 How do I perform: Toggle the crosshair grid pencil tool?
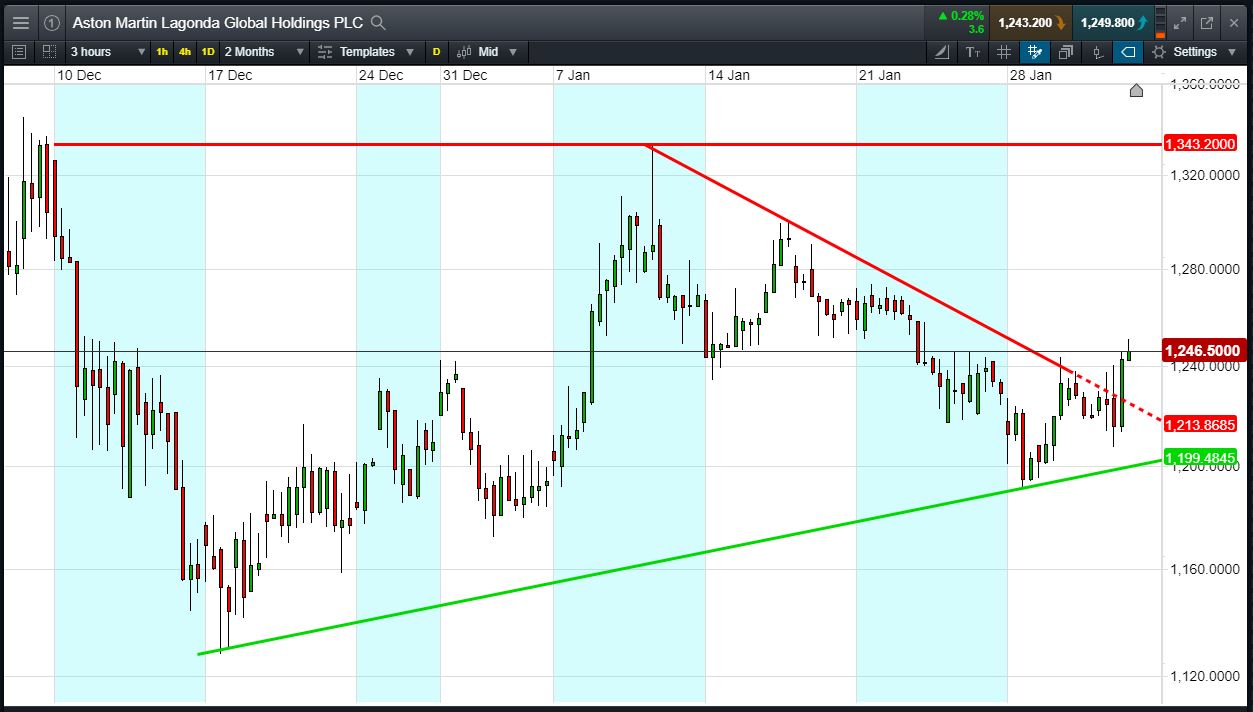point(1035,52)
